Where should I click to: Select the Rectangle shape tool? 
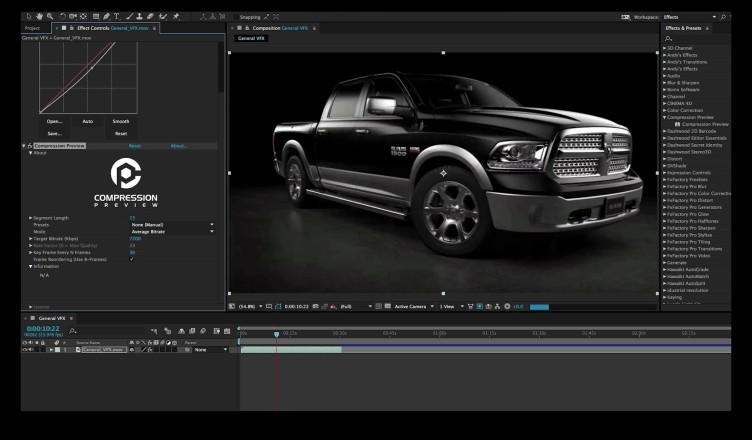pyautogui.click(x=96, y=17)
